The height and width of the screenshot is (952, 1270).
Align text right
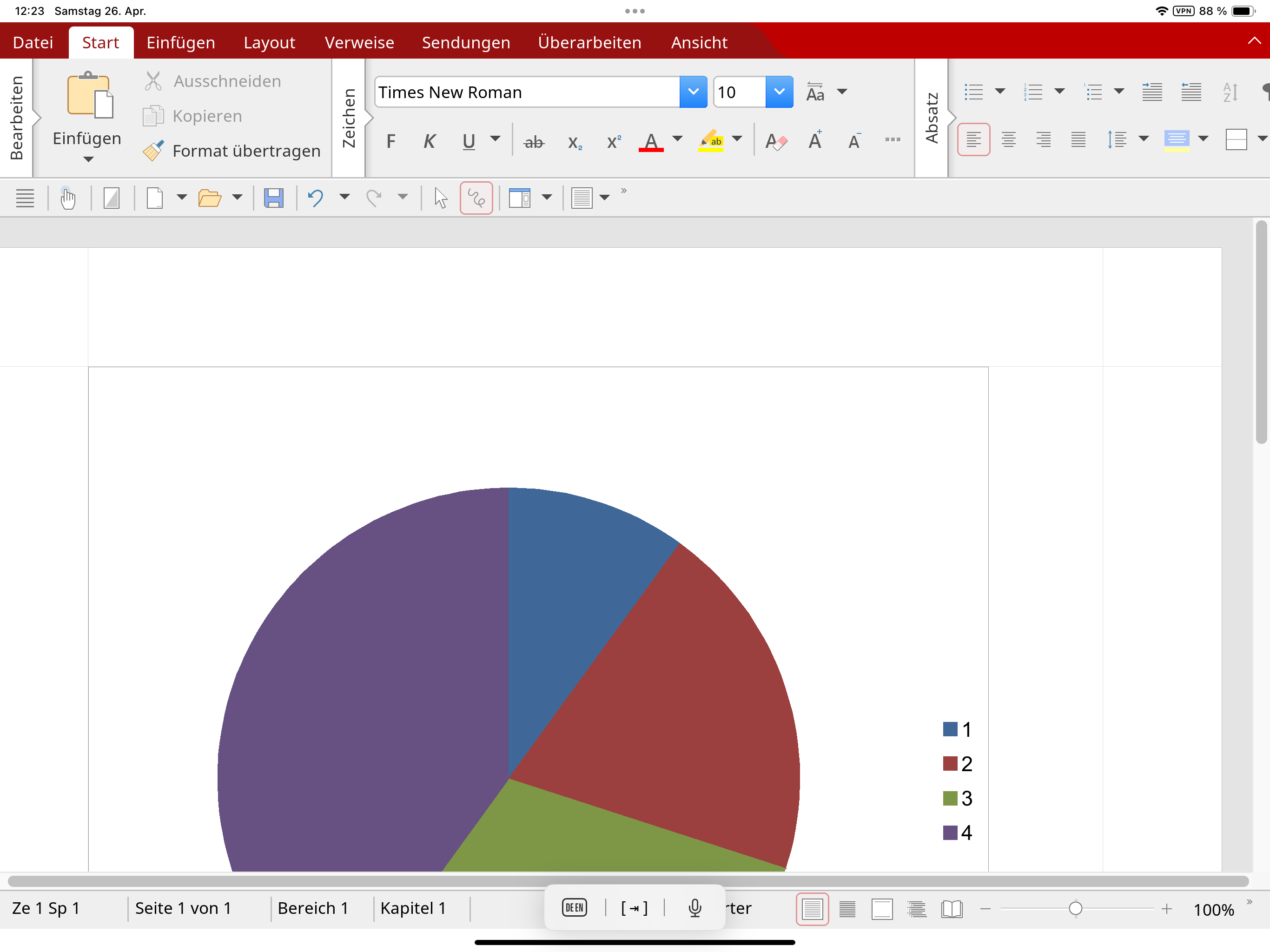tap(1043, 139)
